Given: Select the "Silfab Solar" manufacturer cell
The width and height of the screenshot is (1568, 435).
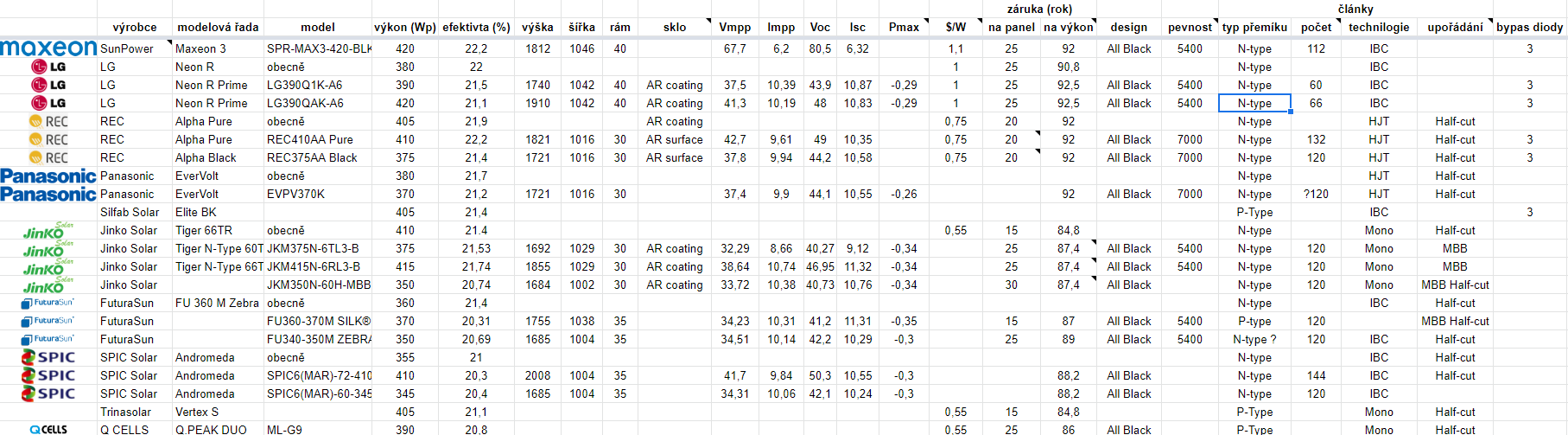Looking at the screenshot, I should pyautogui.click(x=130, y=212).
